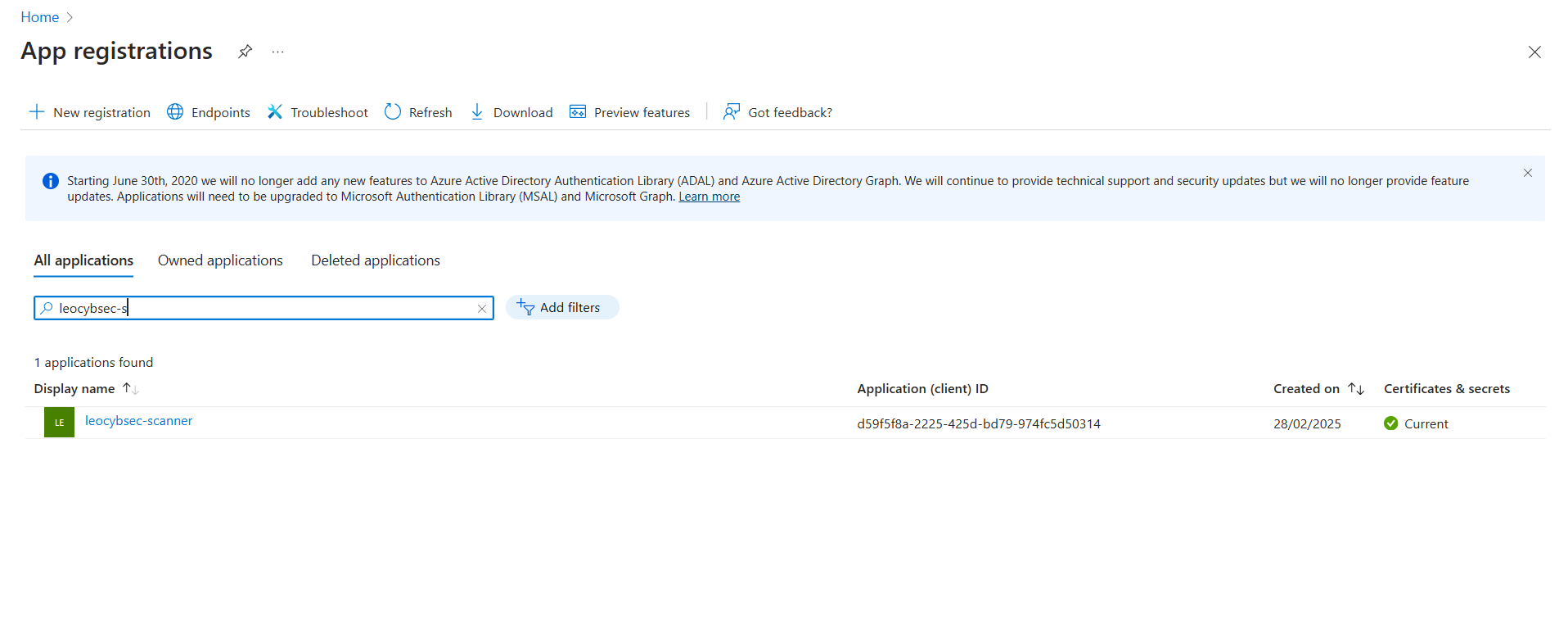
Task: Switch to the Owned applications tab
Action: tap(220, 260)
